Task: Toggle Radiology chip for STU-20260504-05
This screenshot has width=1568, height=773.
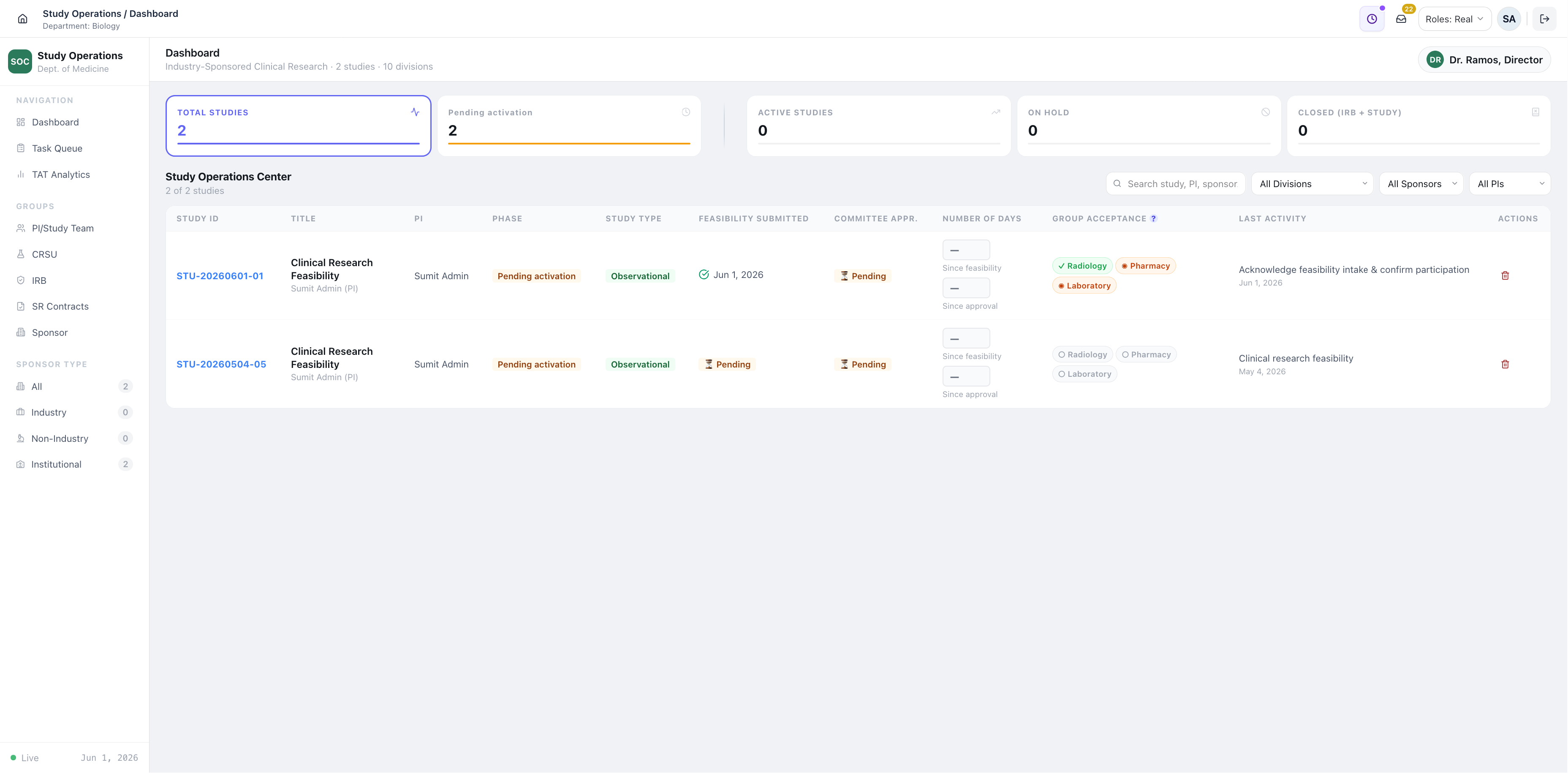Action: [1082, 354]
